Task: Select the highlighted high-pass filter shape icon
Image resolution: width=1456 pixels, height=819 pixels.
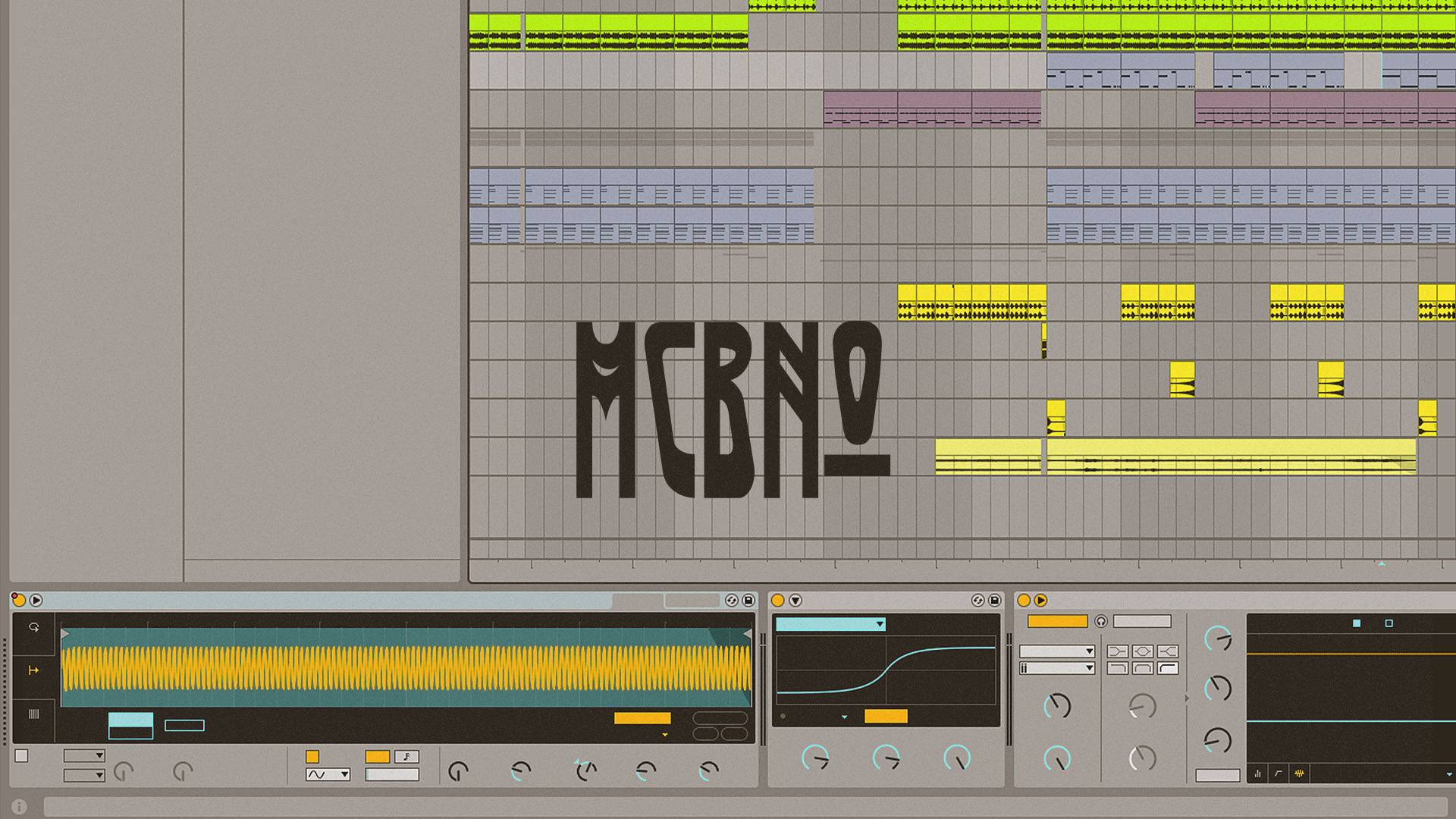Action: coord(1168,668)
